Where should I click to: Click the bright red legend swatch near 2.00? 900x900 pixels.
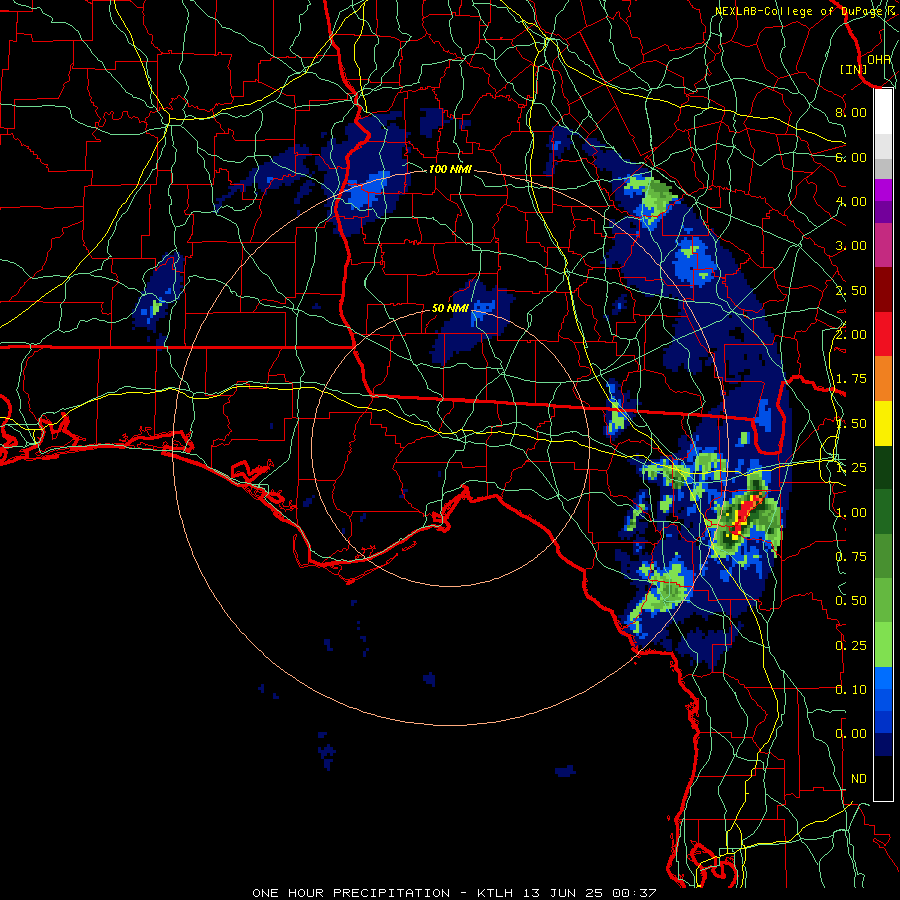coord(883,334)
